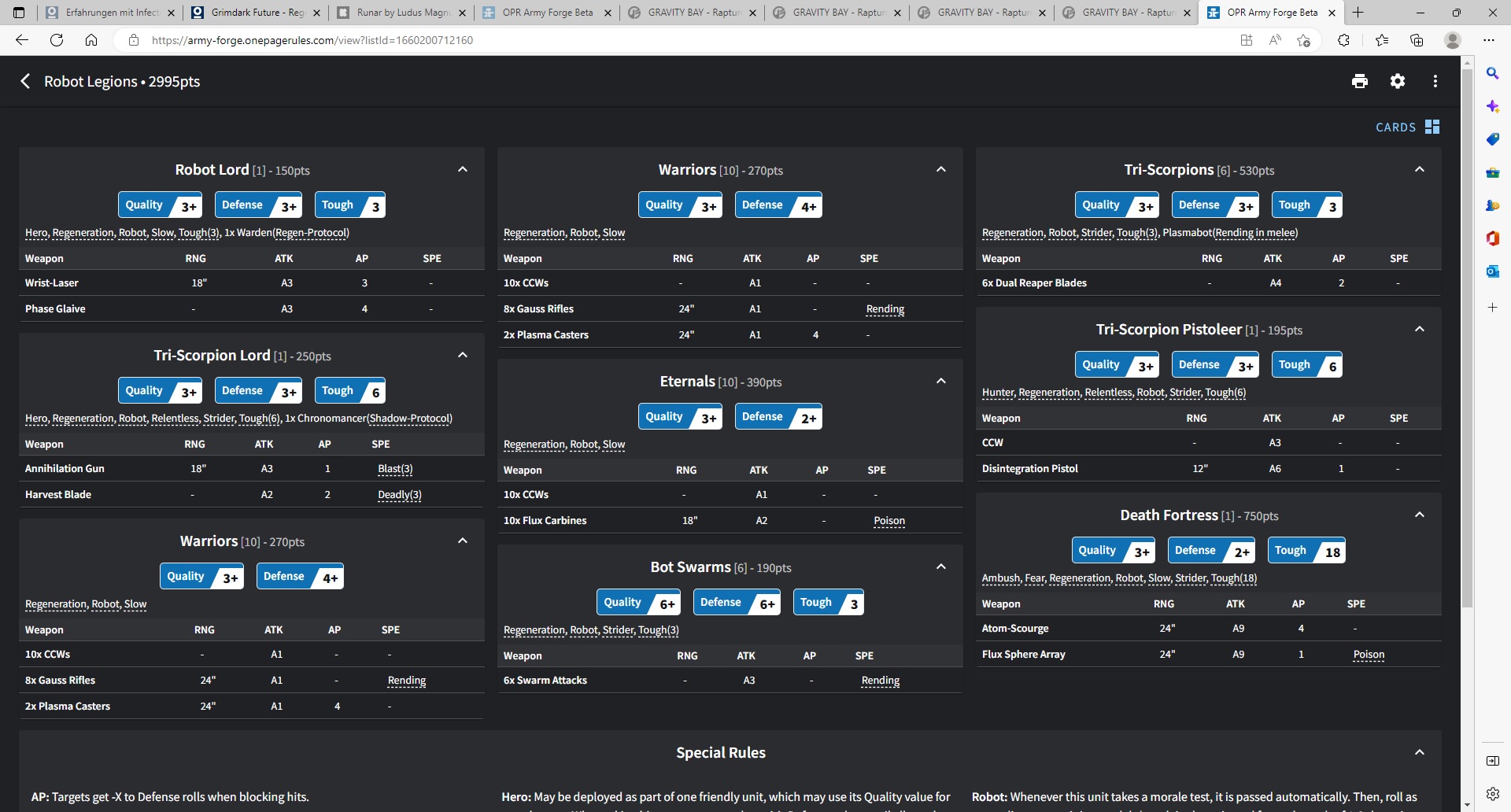The height and width of the screenshot is (812, 1511).
Task: Go back with browser back arrow
Action: point(22,40)
